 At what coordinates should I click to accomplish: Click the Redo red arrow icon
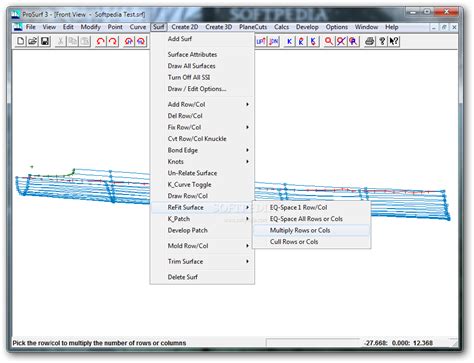coord(113,41)
